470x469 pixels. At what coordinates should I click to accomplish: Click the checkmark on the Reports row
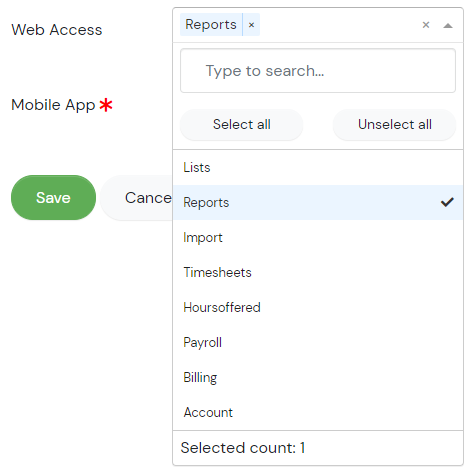point(447,202)
